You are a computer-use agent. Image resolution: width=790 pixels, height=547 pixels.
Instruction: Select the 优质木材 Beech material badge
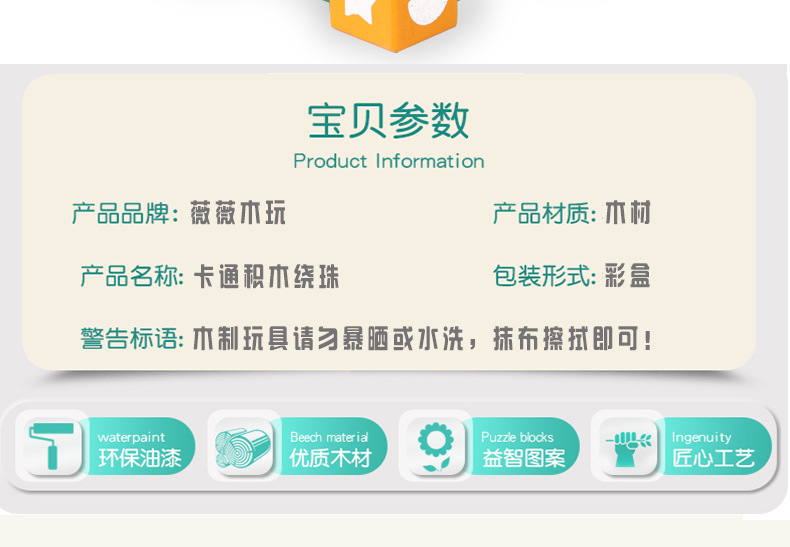(x=297, y=446)
